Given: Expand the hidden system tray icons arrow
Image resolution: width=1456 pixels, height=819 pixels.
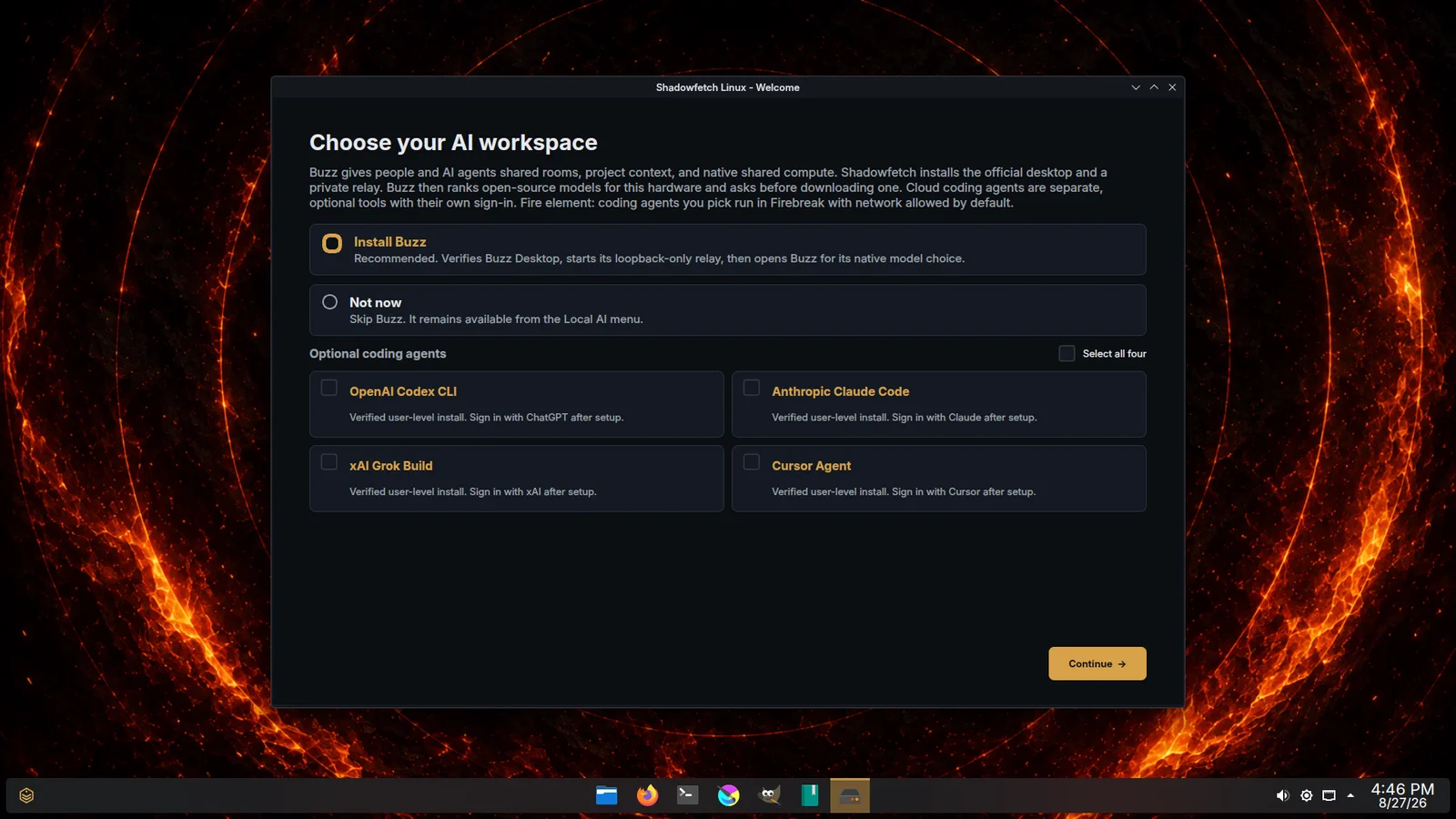Looking at the screenshot, I should 1350,795.
